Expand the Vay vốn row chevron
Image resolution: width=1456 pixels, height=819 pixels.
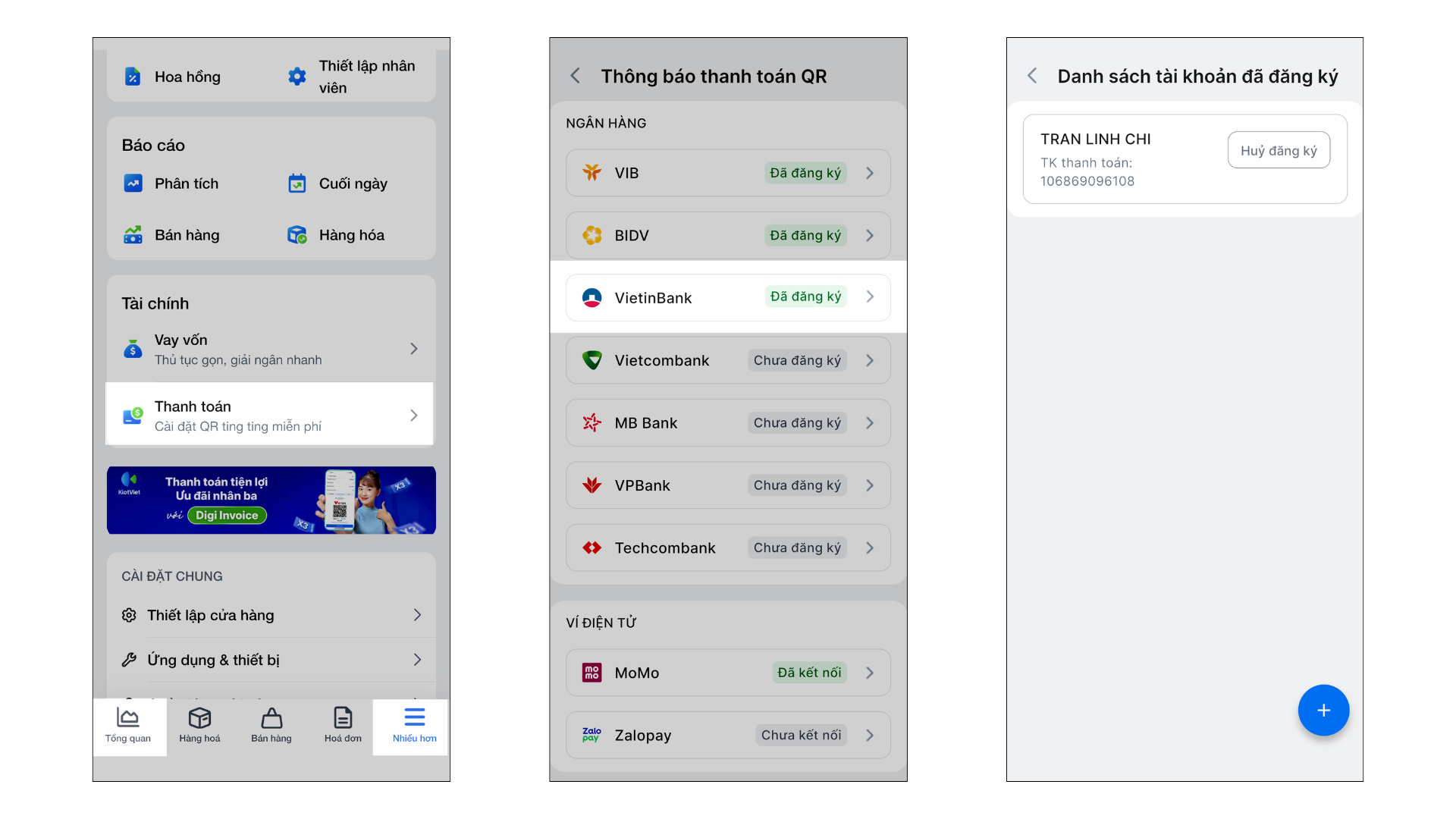pyautogui.click(x=414, y=349)
